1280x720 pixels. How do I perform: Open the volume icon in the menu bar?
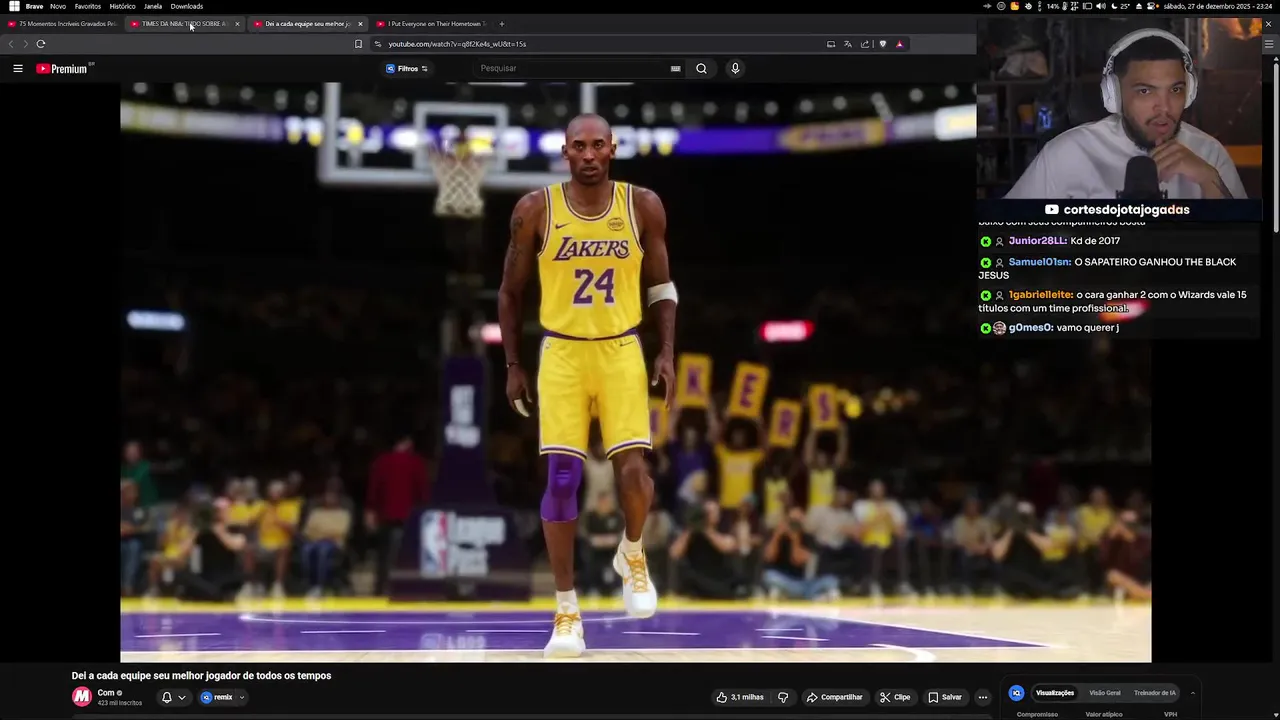pos(1101,6)
